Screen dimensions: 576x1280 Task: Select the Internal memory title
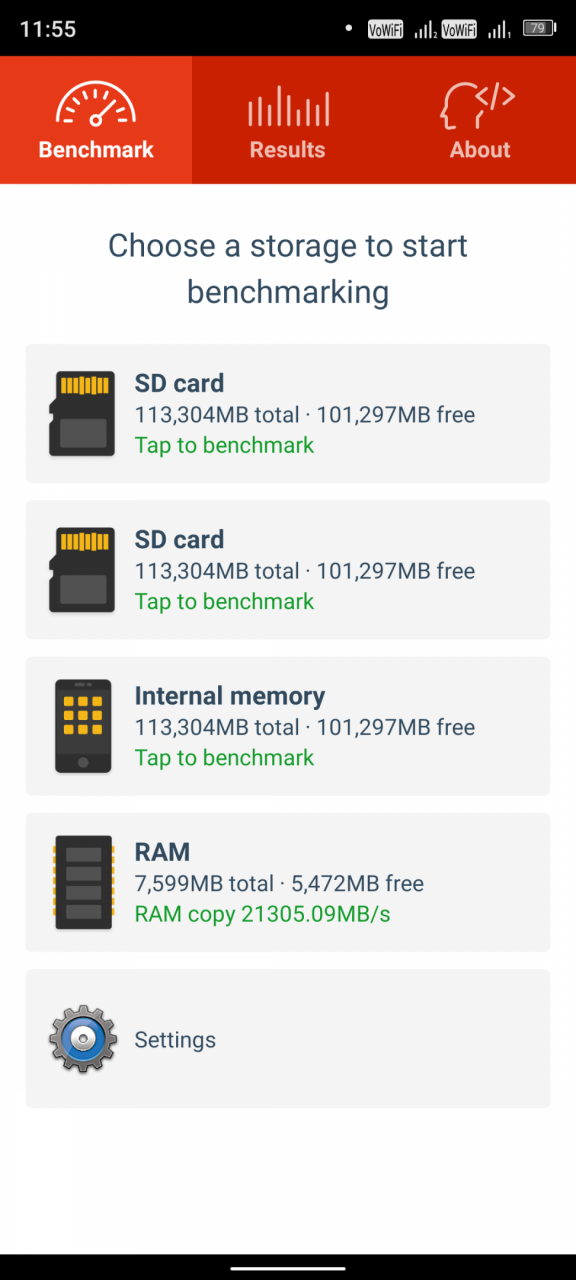230,696
